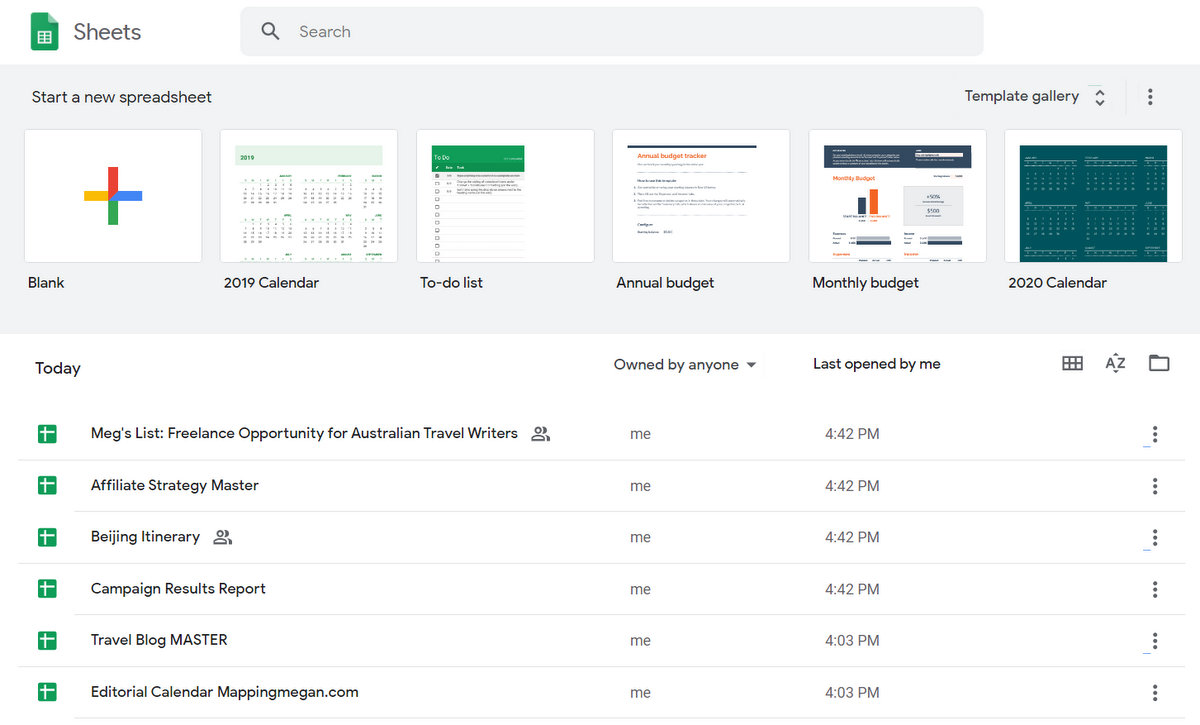
Task: Open the file picker folder icon
Action: coord(1159,364)
